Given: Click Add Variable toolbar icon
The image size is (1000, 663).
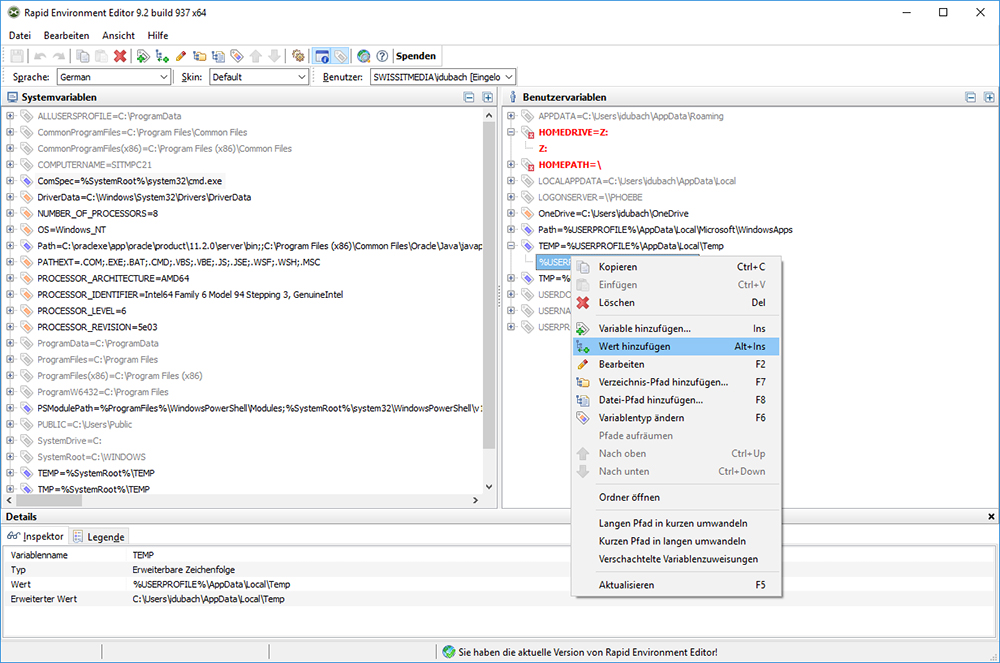Looking at the screenshot, I should click(x=143, y=56).
